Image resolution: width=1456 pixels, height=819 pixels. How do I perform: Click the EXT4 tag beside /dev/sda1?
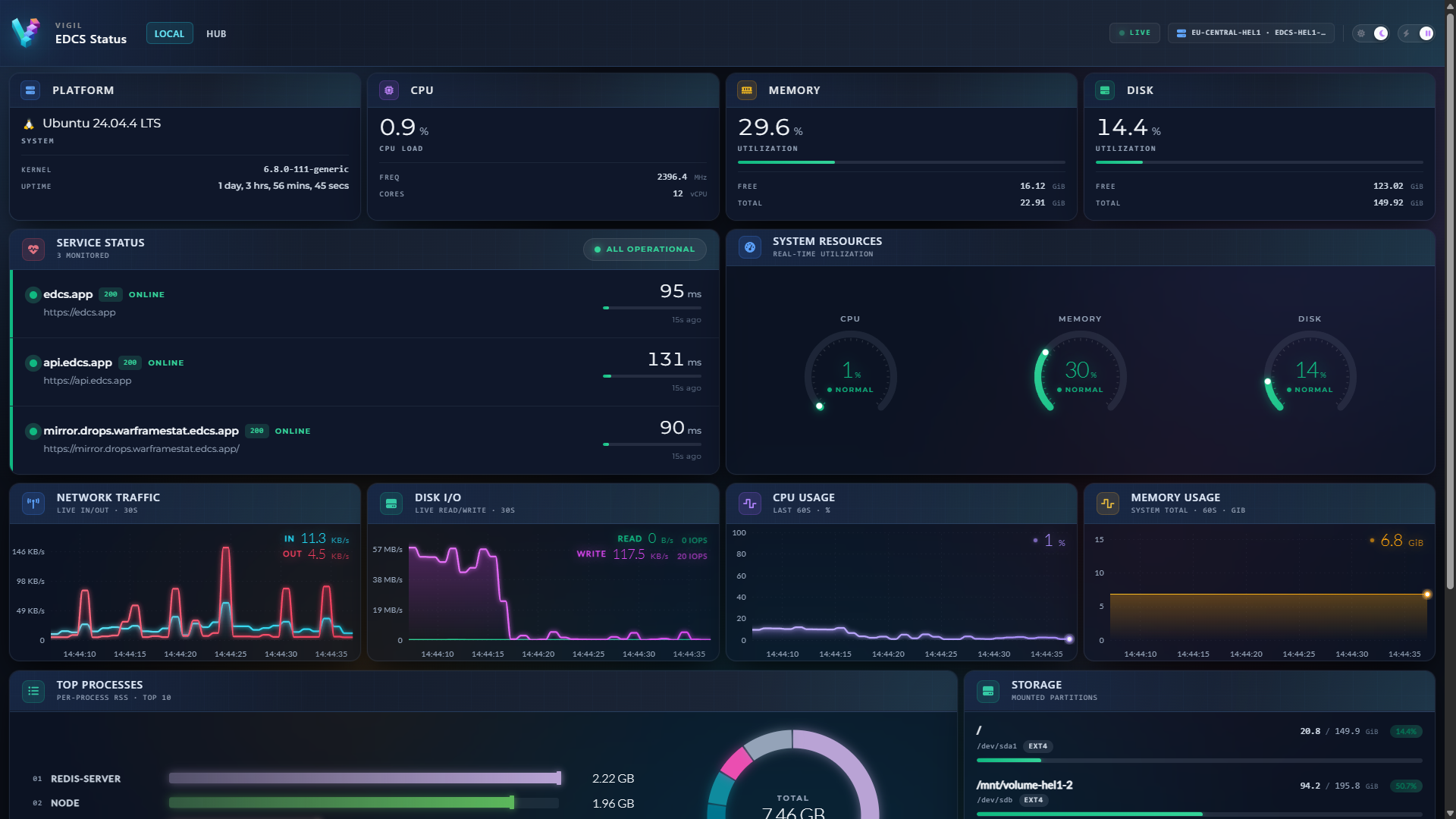pos(1037,746)
